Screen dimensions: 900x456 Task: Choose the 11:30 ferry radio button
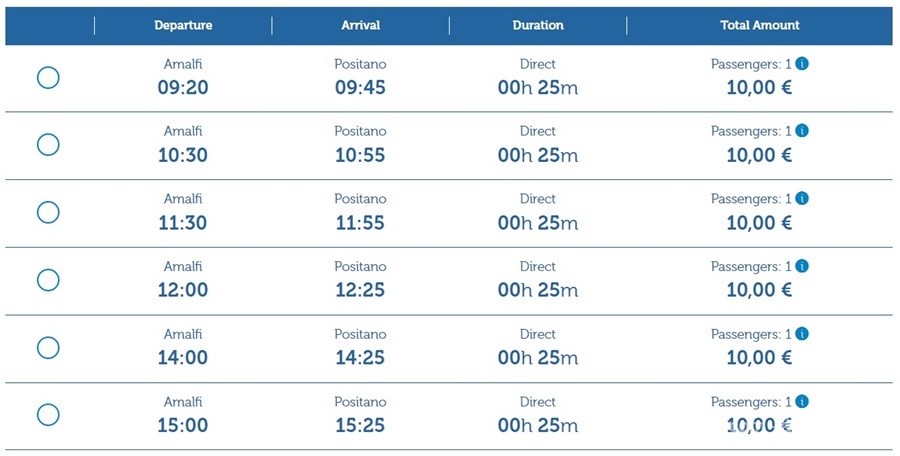pyautogui.click(x=48, y=212)
